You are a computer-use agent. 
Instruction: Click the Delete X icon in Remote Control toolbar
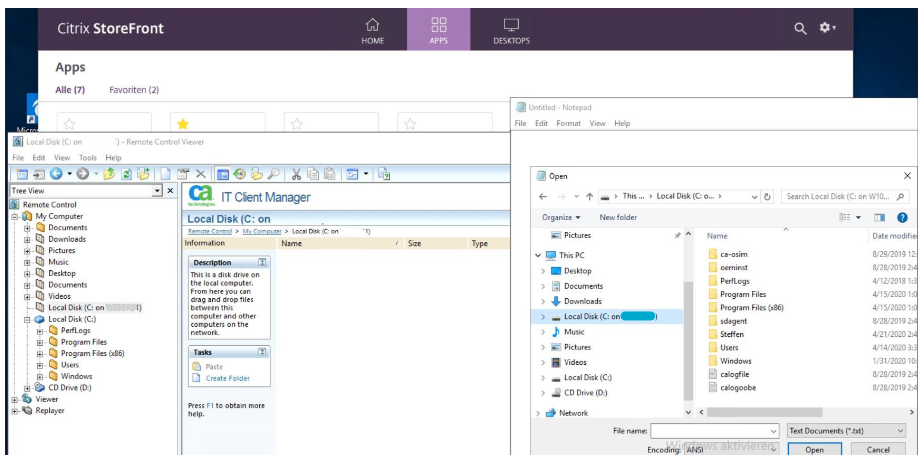(x=200, y=174)
